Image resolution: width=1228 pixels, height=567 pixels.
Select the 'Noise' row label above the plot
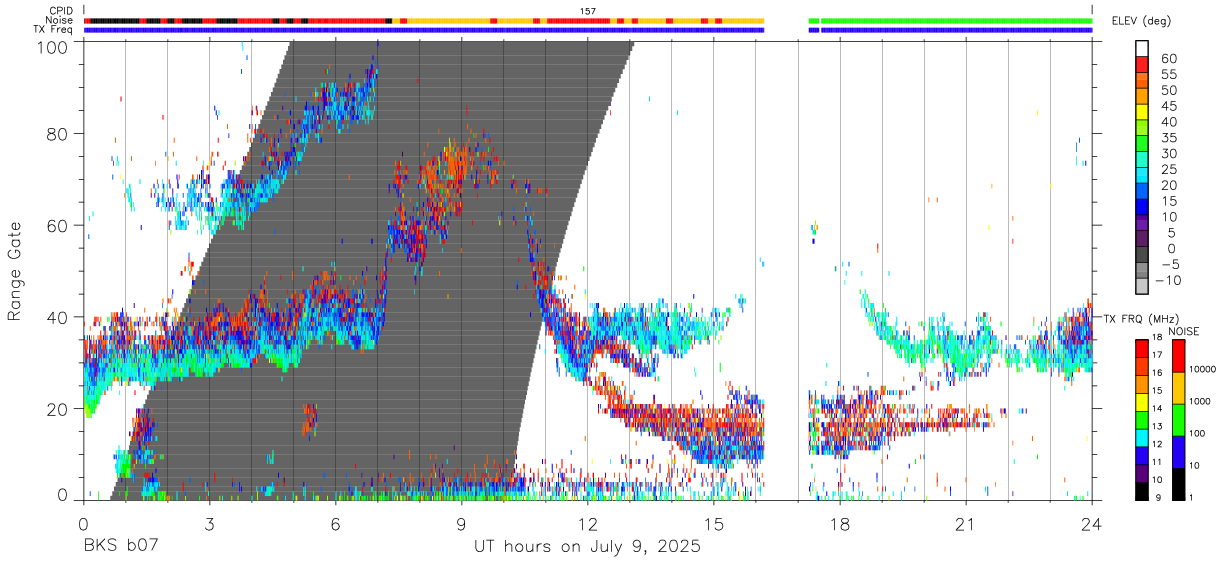[x=60, y=20]
